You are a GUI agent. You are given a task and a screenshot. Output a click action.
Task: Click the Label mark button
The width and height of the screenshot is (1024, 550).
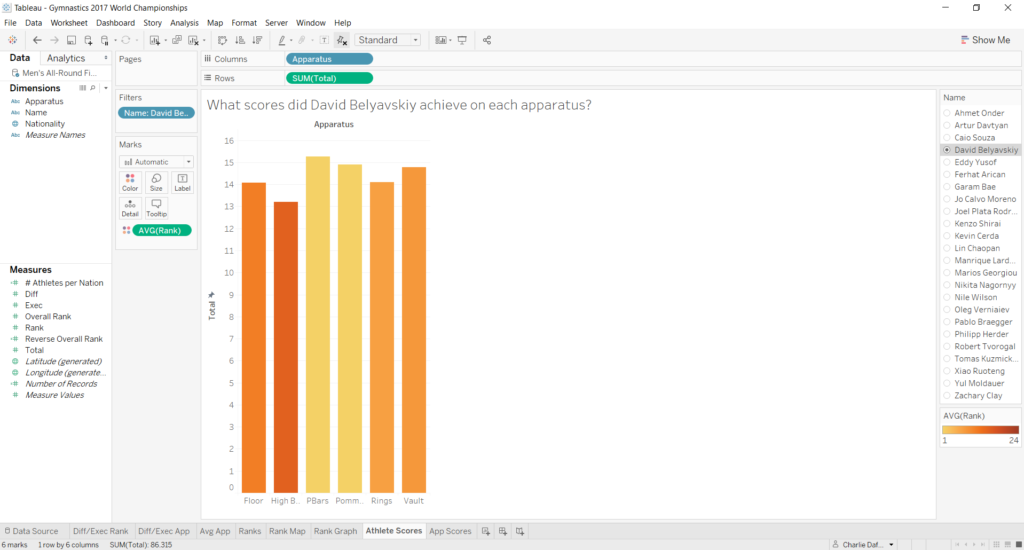pos(182,181)
